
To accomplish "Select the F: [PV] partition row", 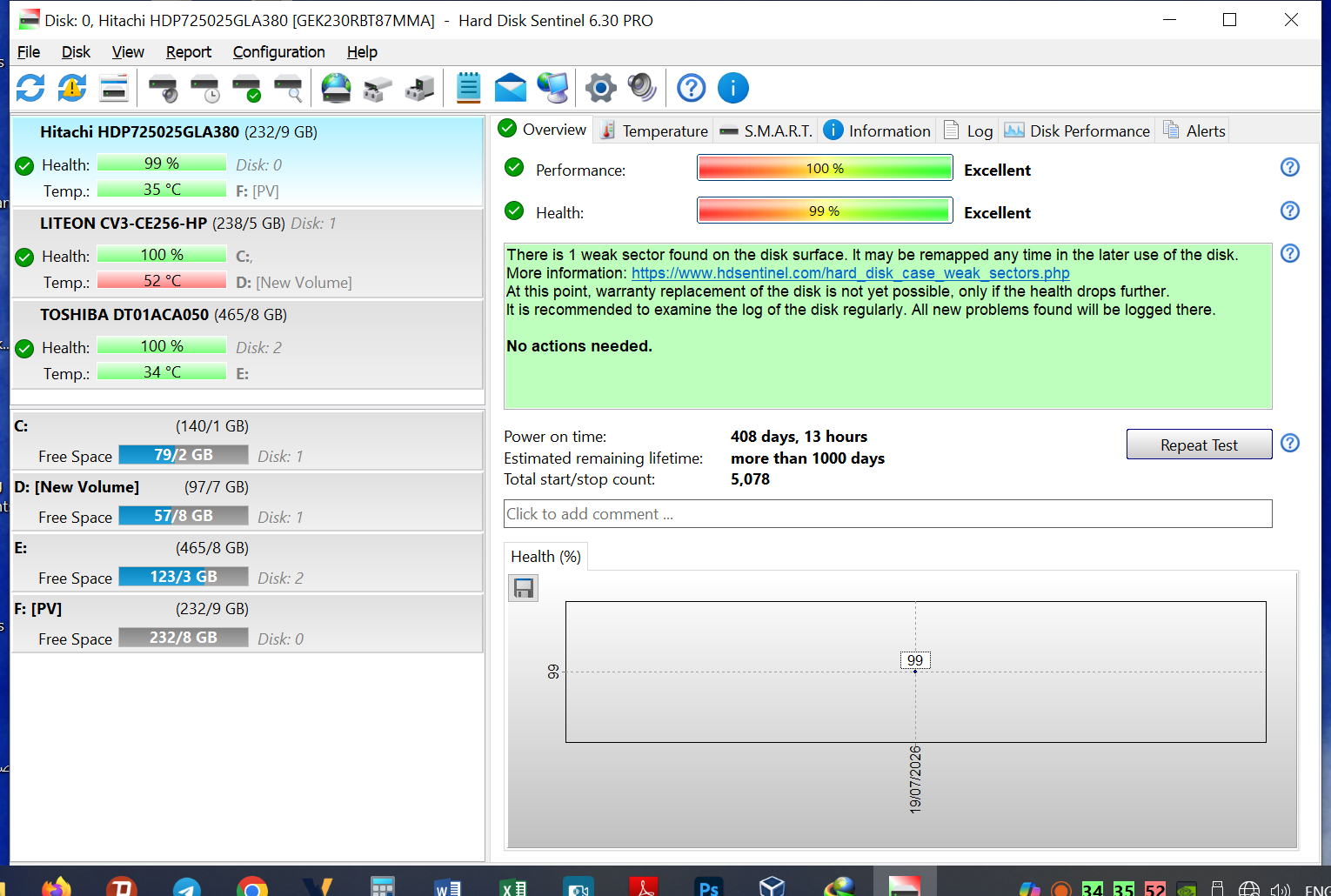I will (248, 624).
